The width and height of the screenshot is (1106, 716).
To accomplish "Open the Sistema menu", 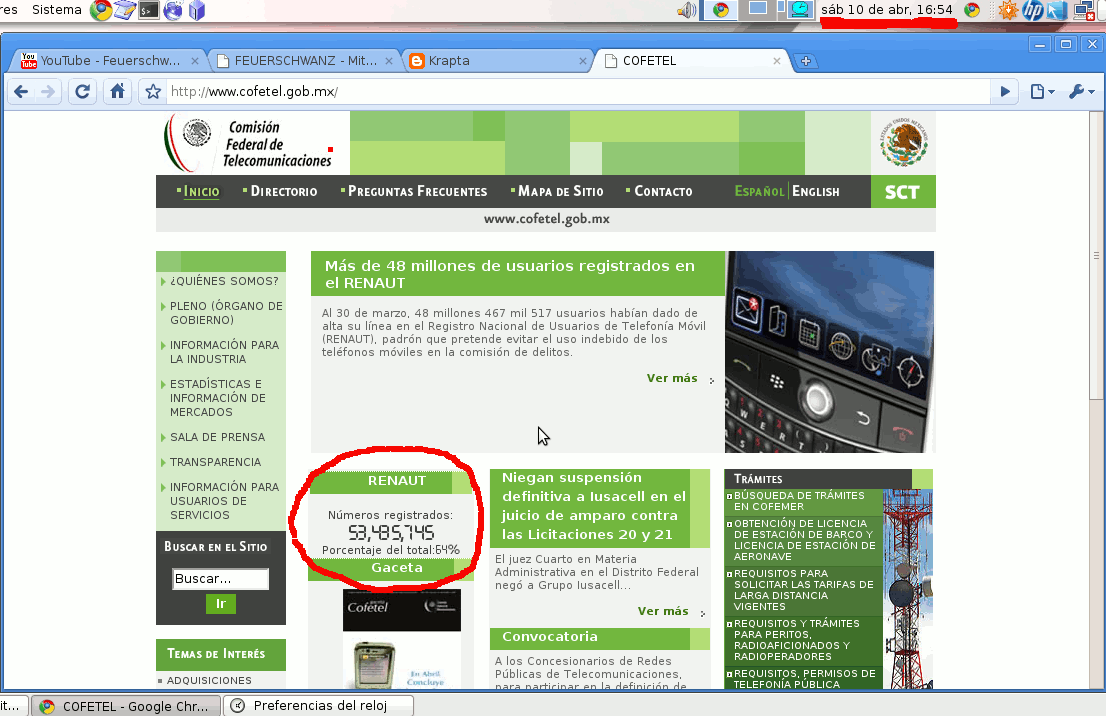I will click(56, 10).
